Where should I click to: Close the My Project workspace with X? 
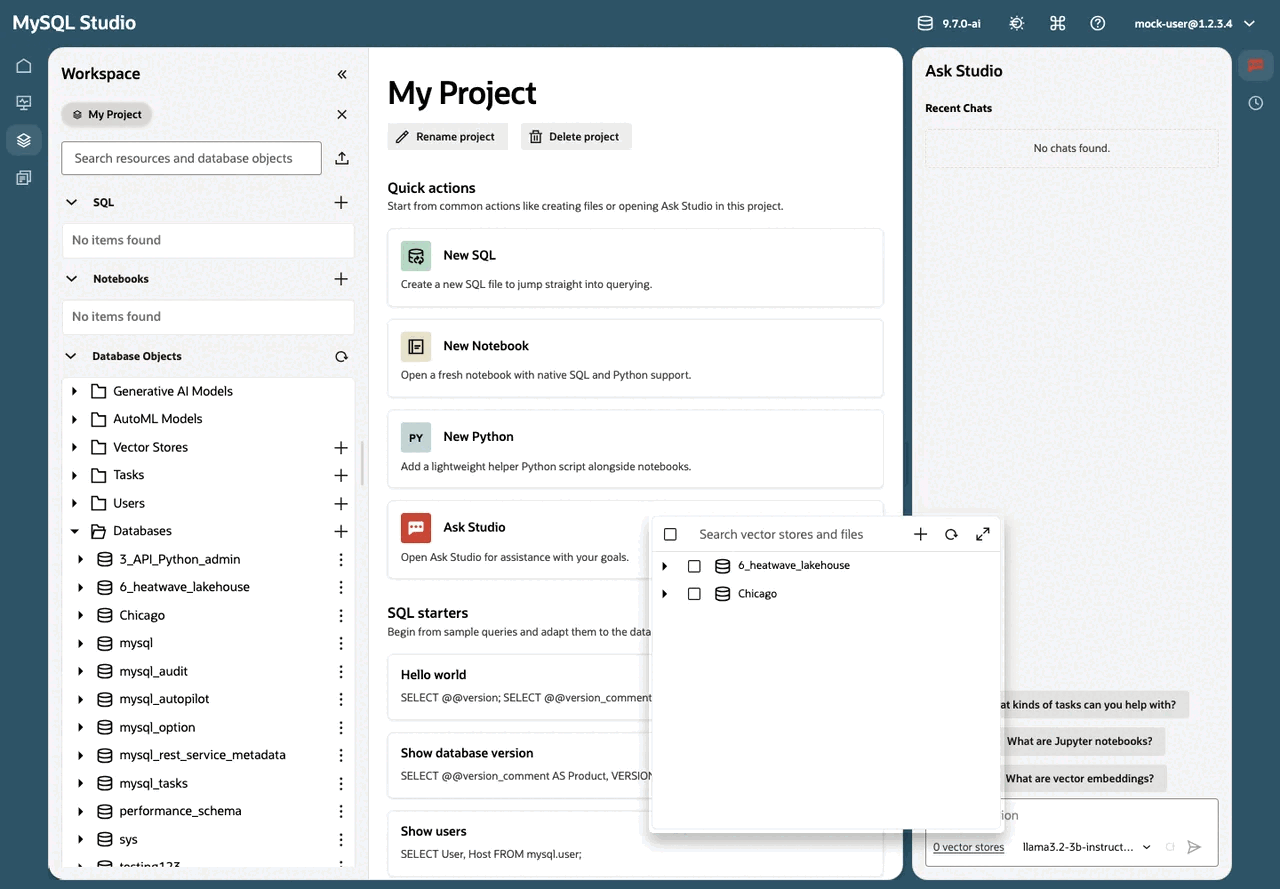(x=342, y=115)
